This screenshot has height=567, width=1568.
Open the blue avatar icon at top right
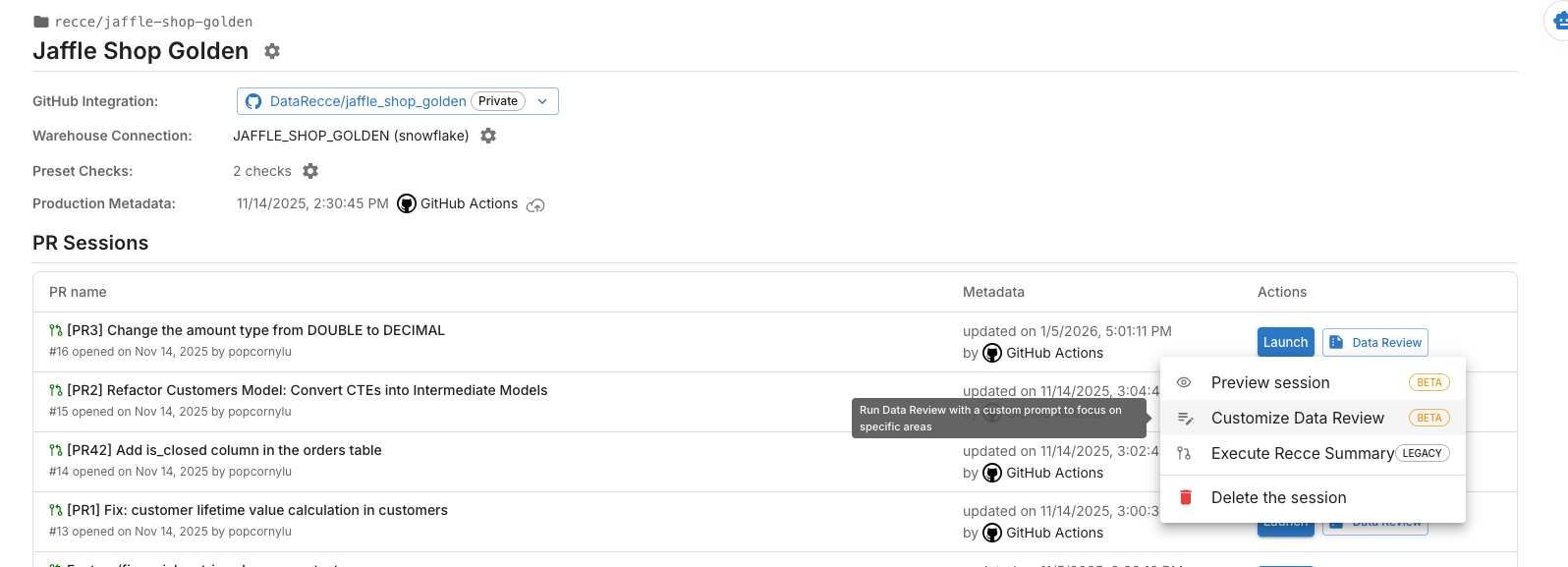[x=1559, y=20]
